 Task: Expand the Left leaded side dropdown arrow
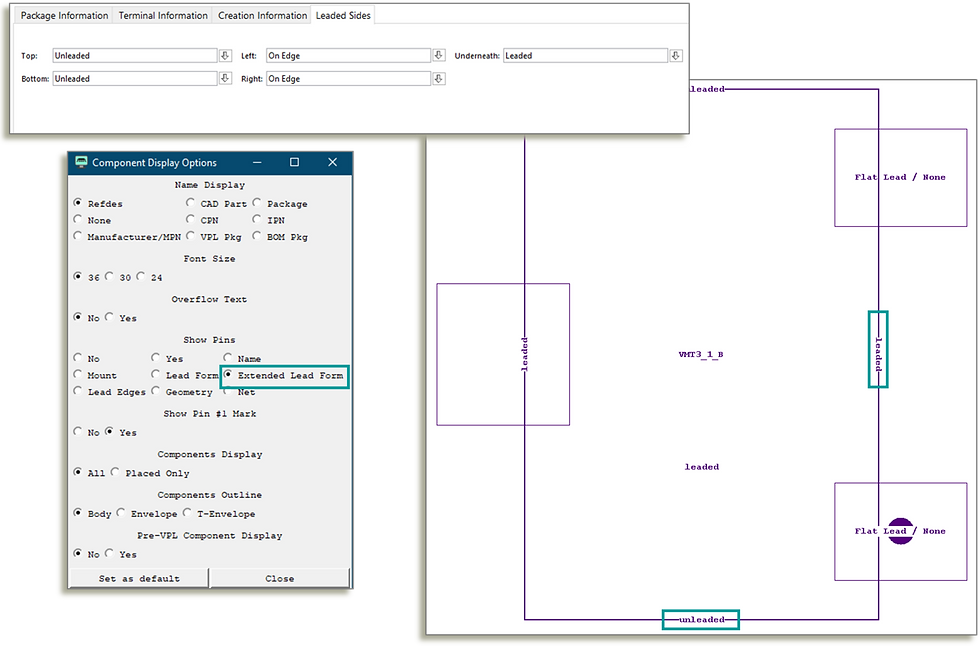pyautogui.click(x=439, y=56)
